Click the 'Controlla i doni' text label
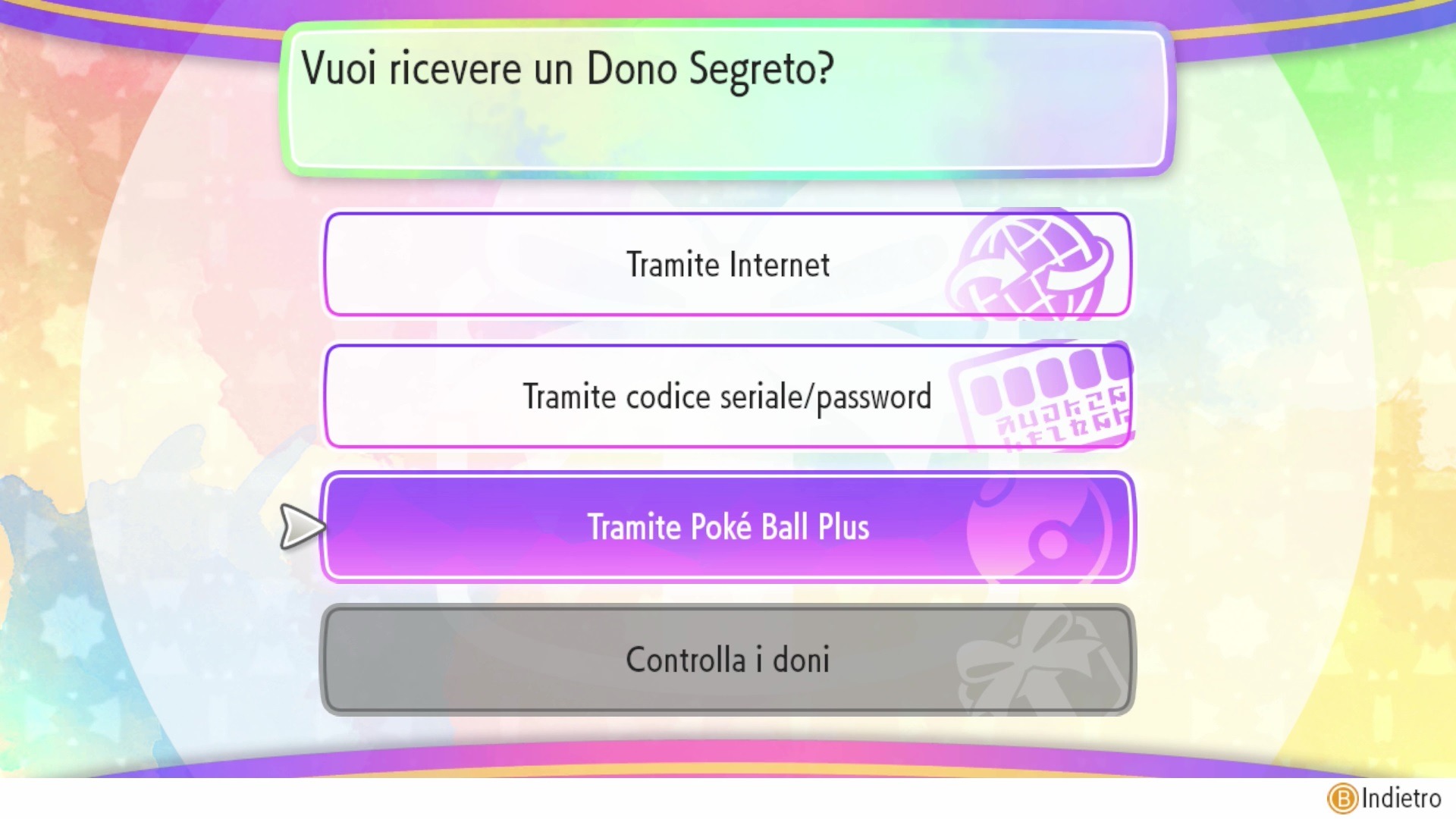 728,660
